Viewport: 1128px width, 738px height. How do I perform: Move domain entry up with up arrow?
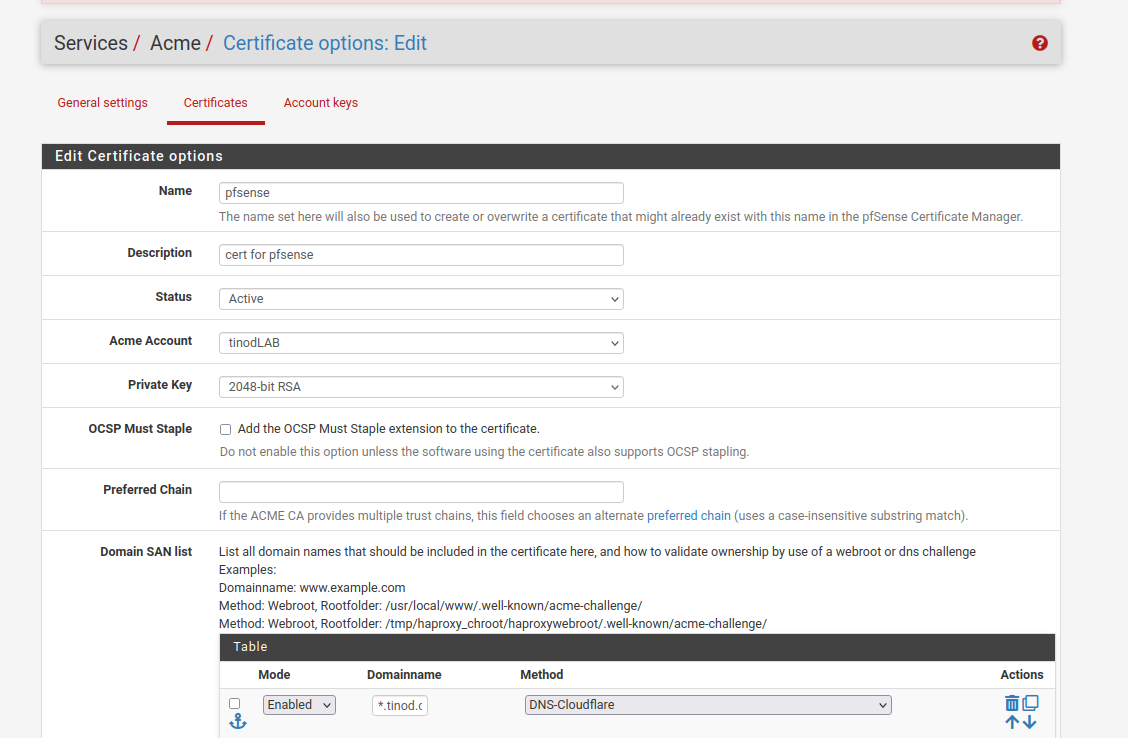click(1012, 722)
